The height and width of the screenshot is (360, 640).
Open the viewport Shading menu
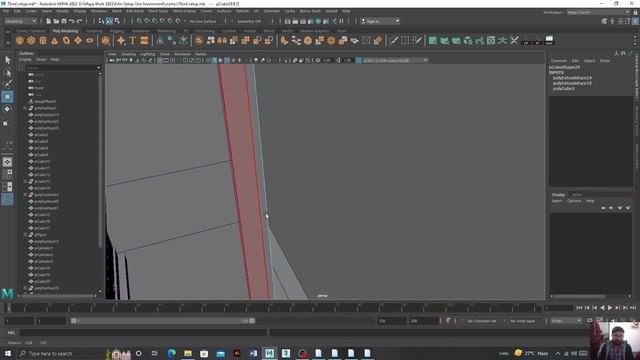point(129,54)
